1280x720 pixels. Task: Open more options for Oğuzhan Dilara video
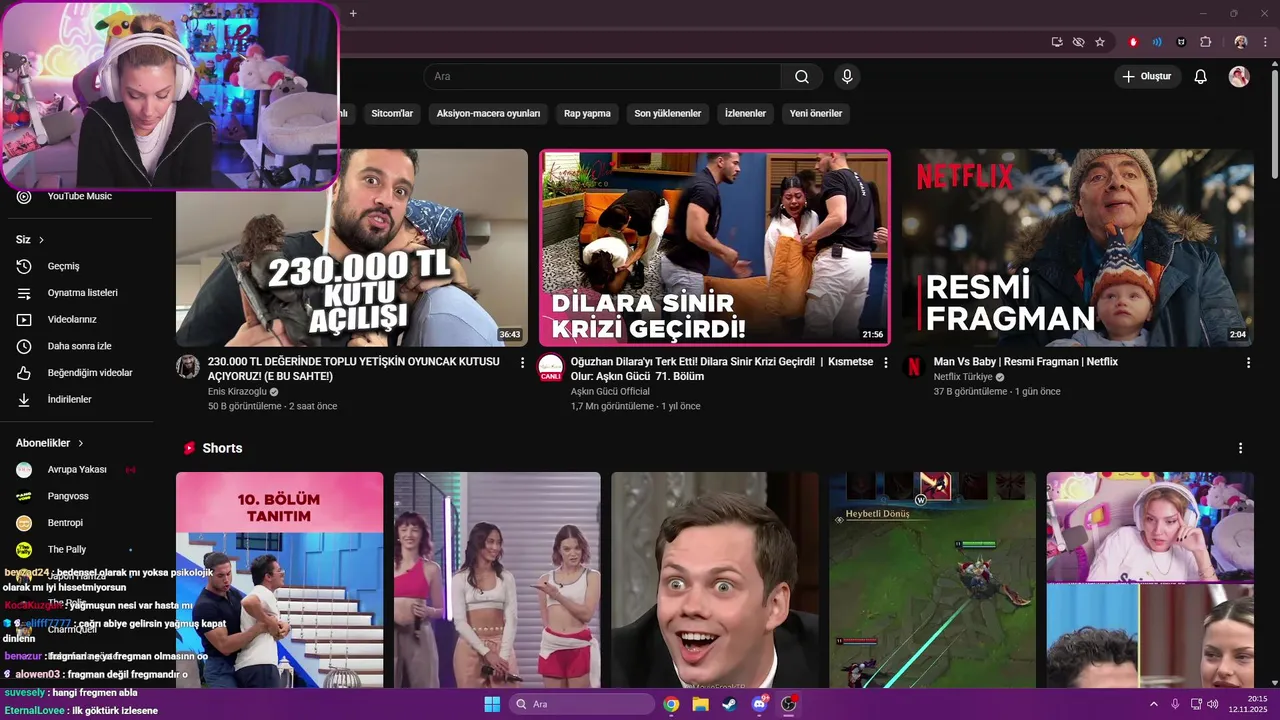coord(885,363)
